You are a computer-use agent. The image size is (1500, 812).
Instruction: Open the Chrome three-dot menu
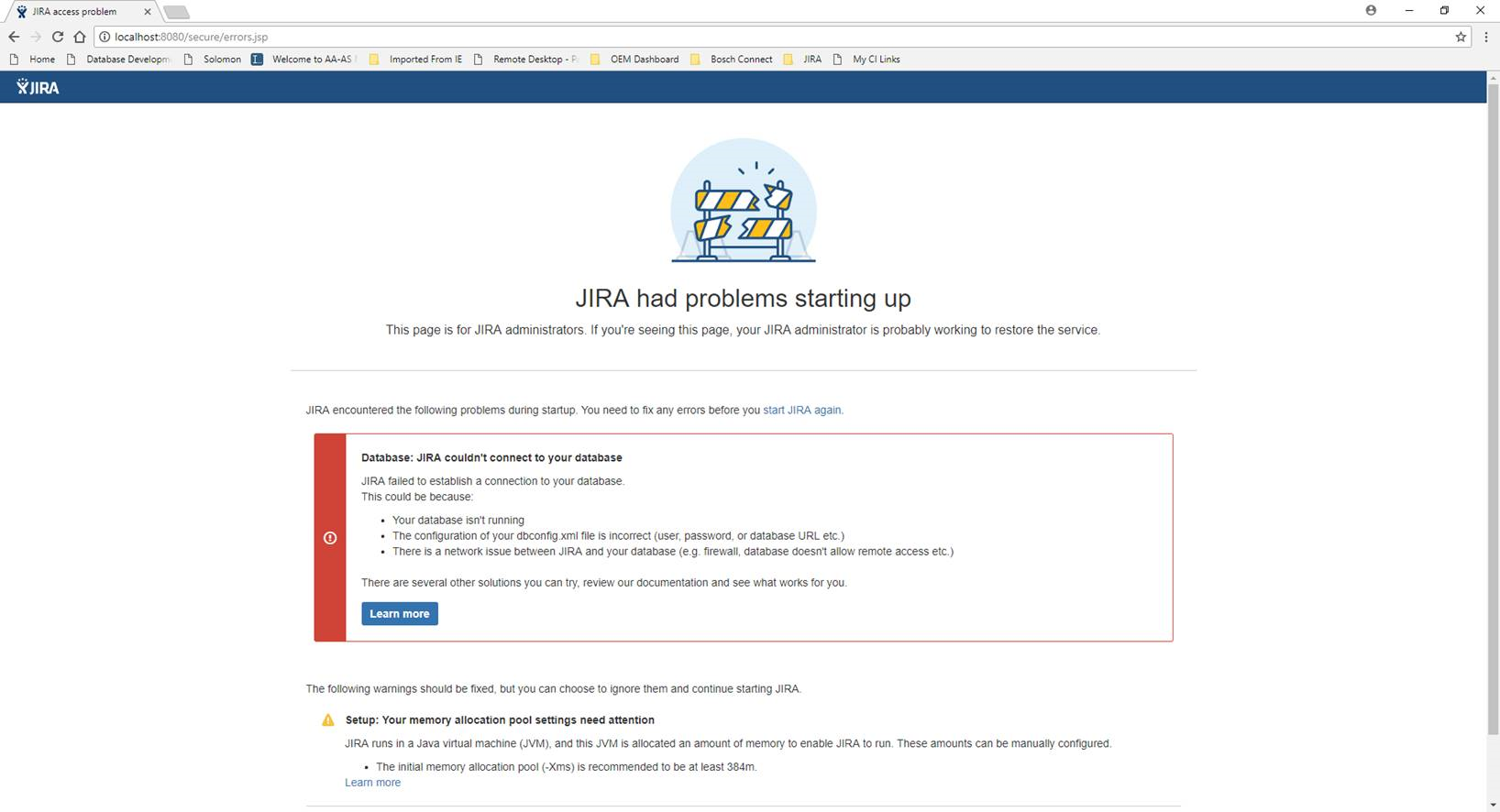click(1485, 37)
